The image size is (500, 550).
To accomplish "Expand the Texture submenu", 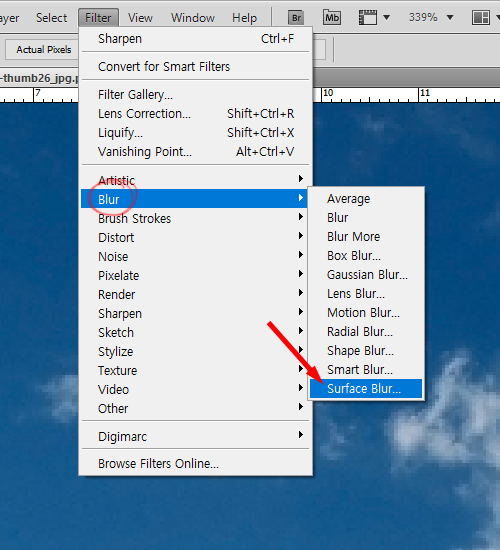I will [x=195, y=370].
